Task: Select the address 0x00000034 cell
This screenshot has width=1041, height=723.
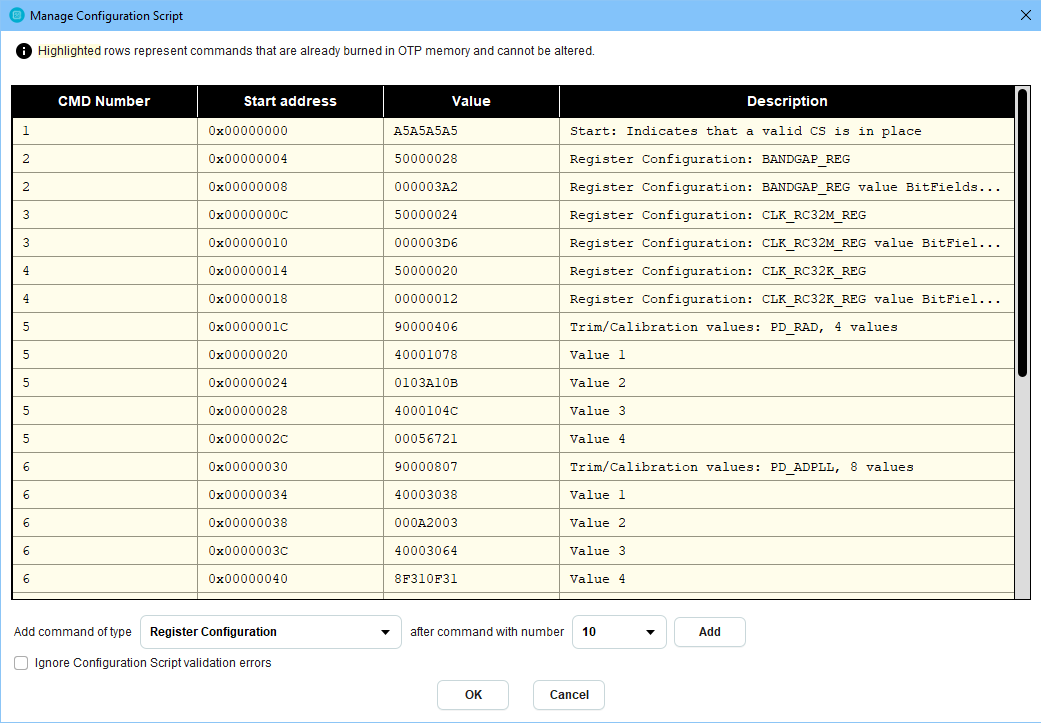Action: click(x=290, y=495)
